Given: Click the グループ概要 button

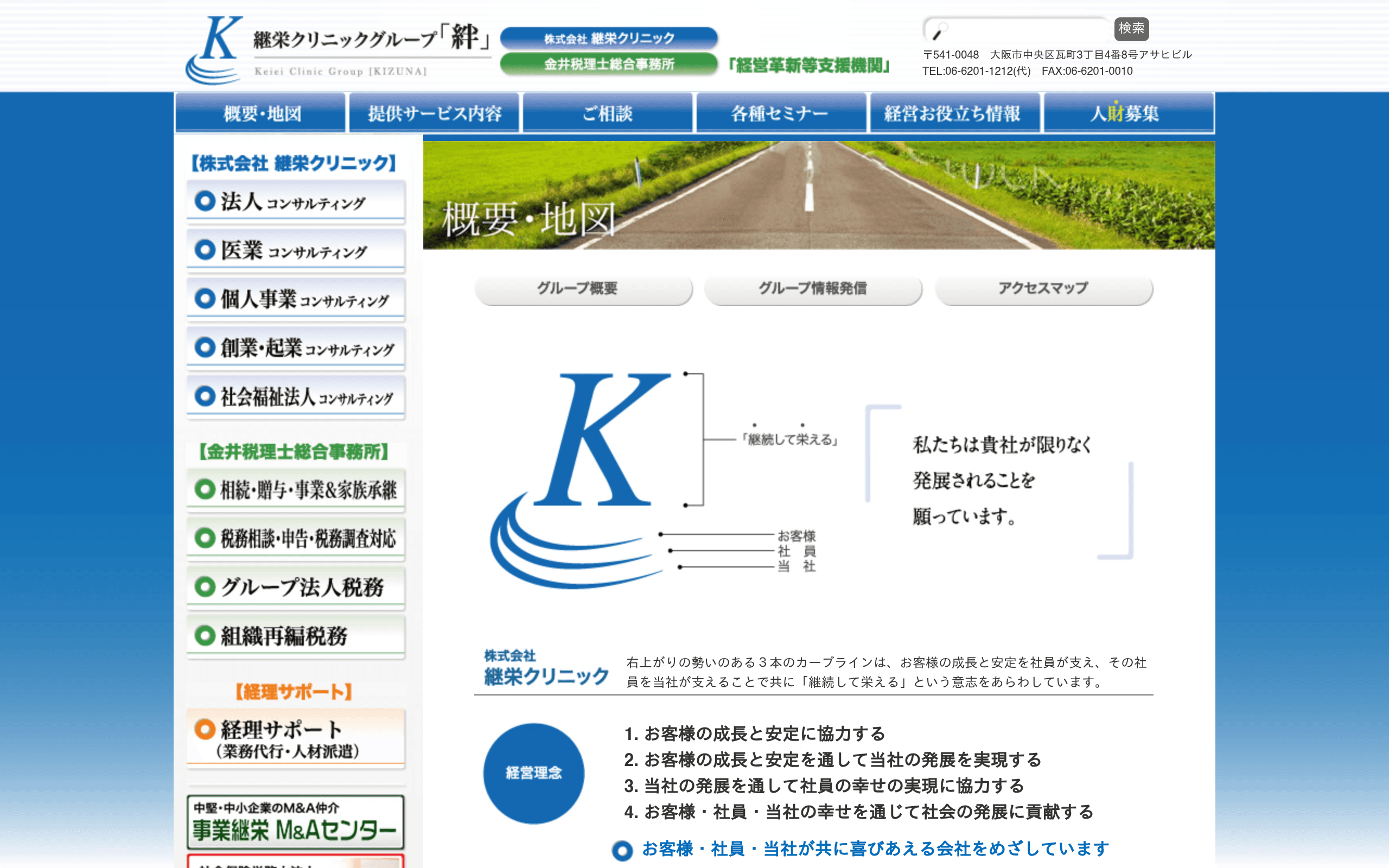Looking at the screenshot, I should [584, 289].
